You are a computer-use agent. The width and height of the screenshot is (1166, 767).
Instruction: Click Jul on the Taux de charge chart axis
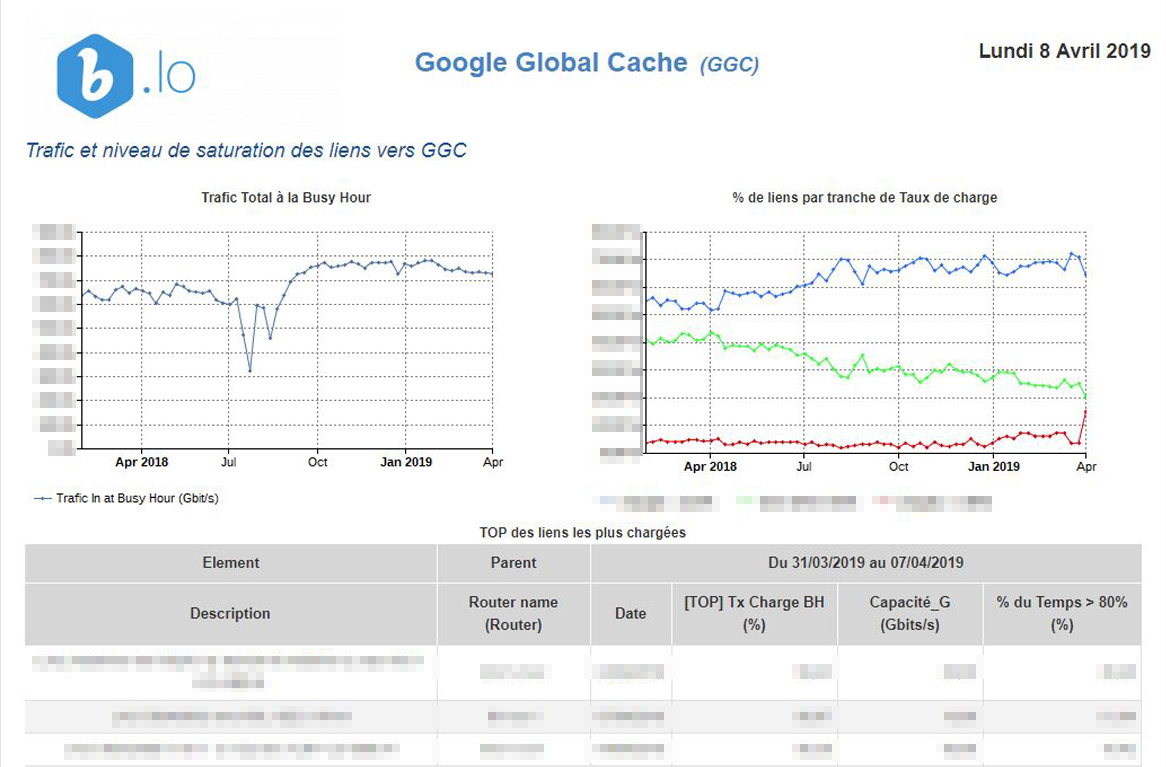[x=804, y=466]
